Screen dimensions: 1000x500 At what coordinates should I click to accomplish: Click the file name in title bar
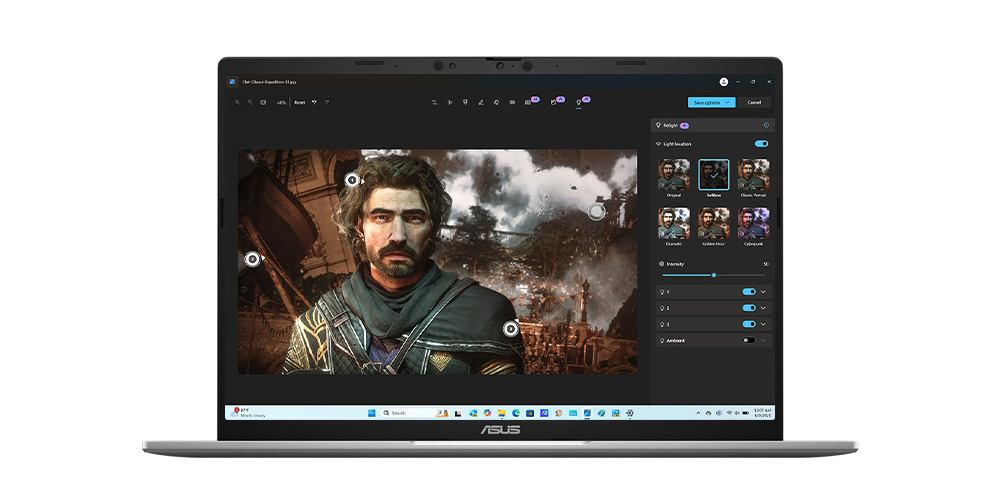(268, 82)
